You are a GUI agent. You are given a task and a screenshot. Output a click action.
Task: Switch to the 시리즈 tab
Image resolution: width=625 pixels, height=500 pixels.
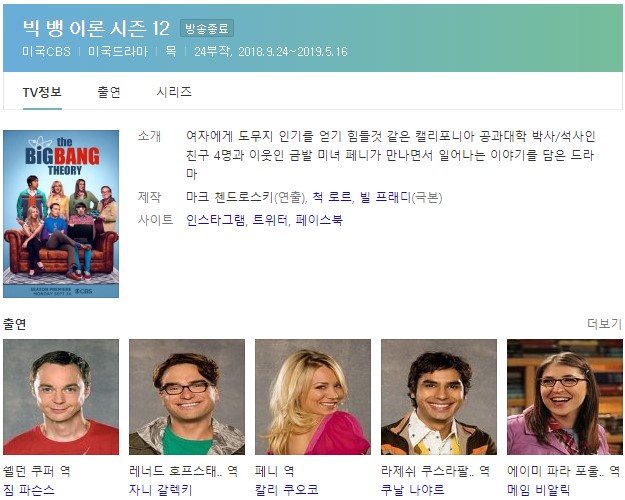[x=174, y=93]
